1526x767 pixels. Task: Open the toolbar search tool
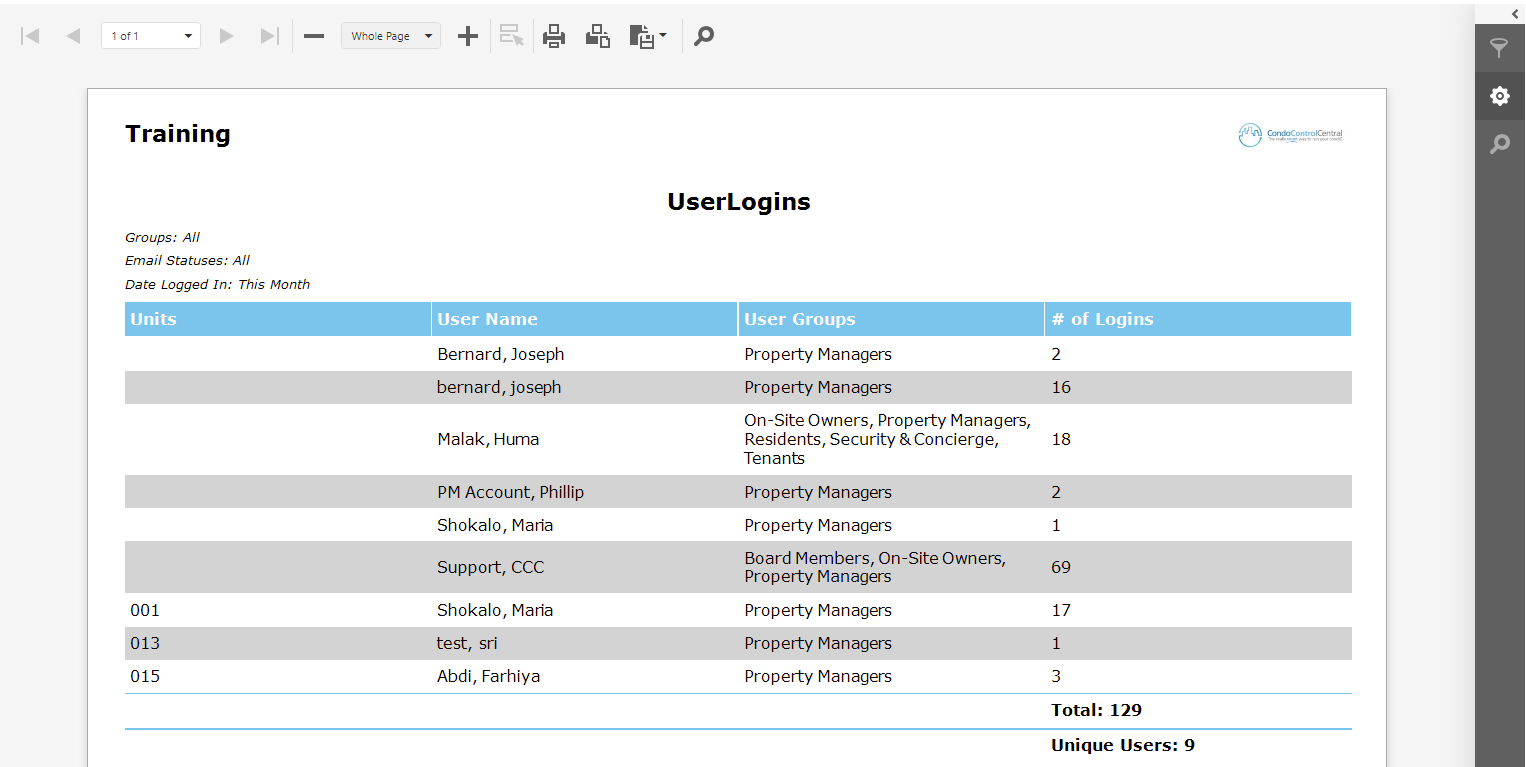703,35
